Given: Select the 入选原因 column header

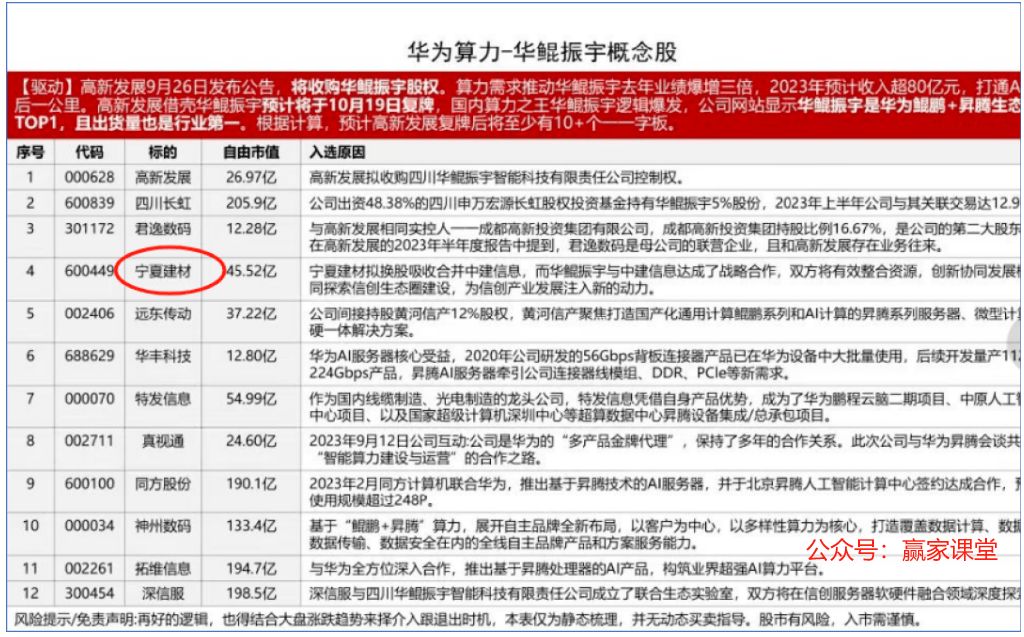Looking at the screenshot, I should pos(337,152).
